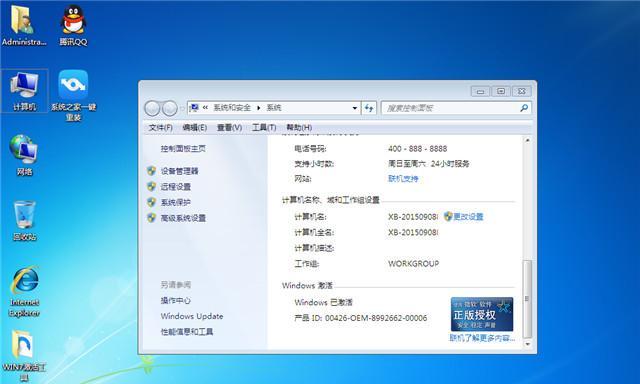This screenshot has height=384, width=640.
Task: Open 设备管理器 link
Action: pyautogui.click(x=180, y=171)
